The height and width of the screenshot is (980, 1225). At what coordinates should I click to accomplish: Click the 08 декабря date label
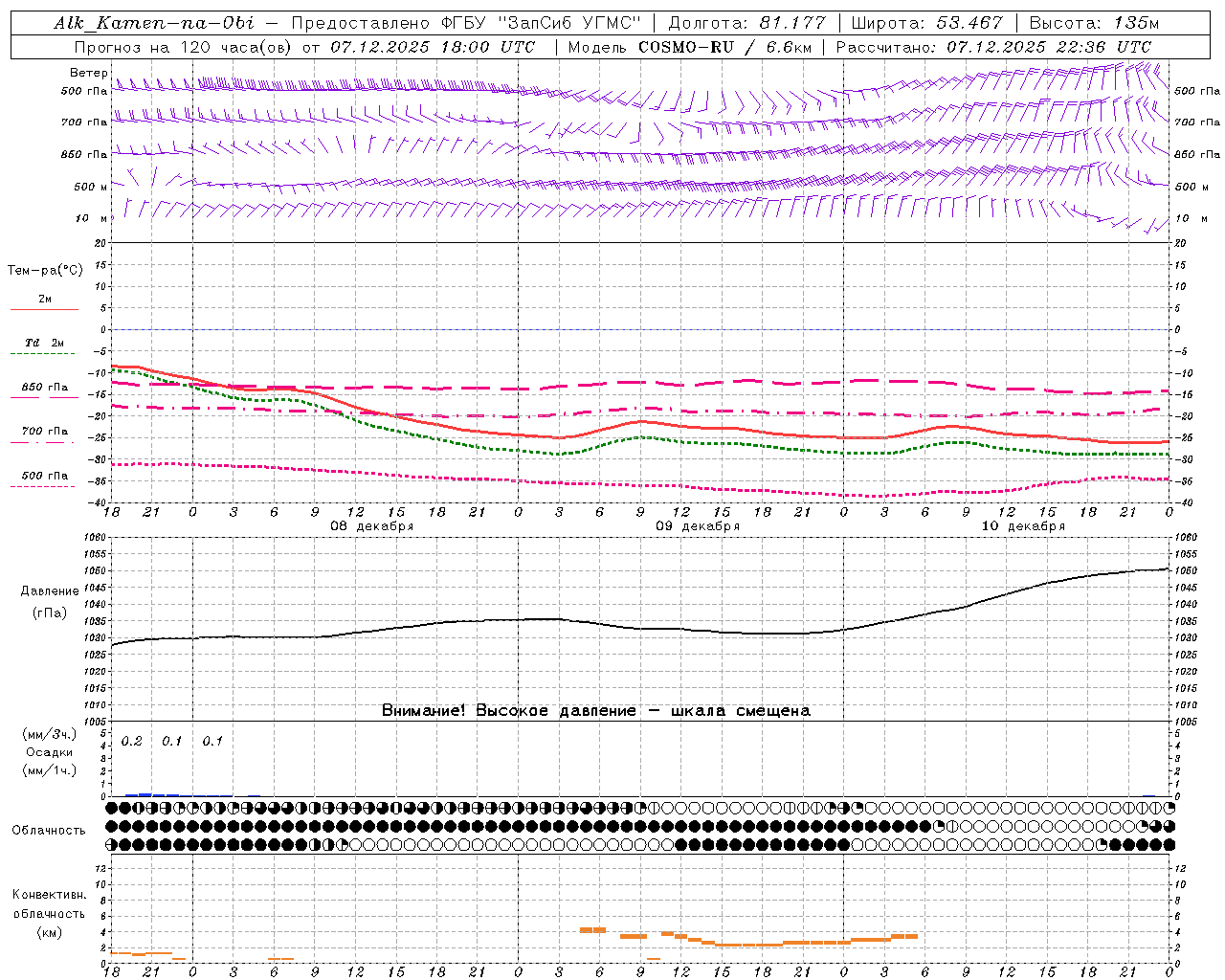click(372, 526)
